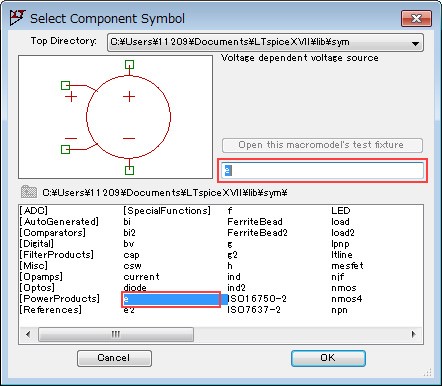Select the ISO16750-2 symbol
This screenshot has height=386, width=442.
(257, 299)
